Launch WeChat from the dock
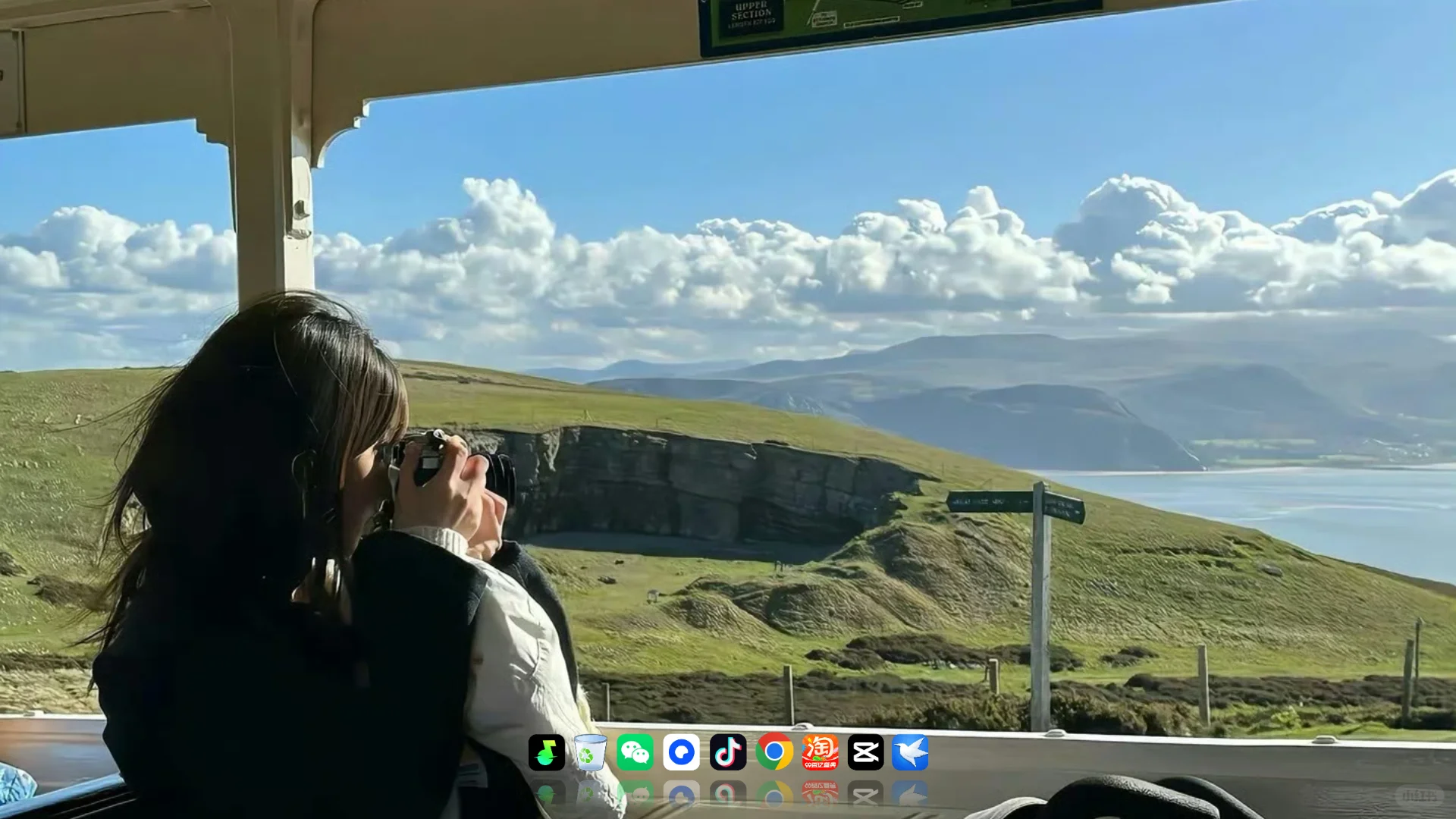Viewport: 1456px width, 819px height. click(x=635, y=752)
